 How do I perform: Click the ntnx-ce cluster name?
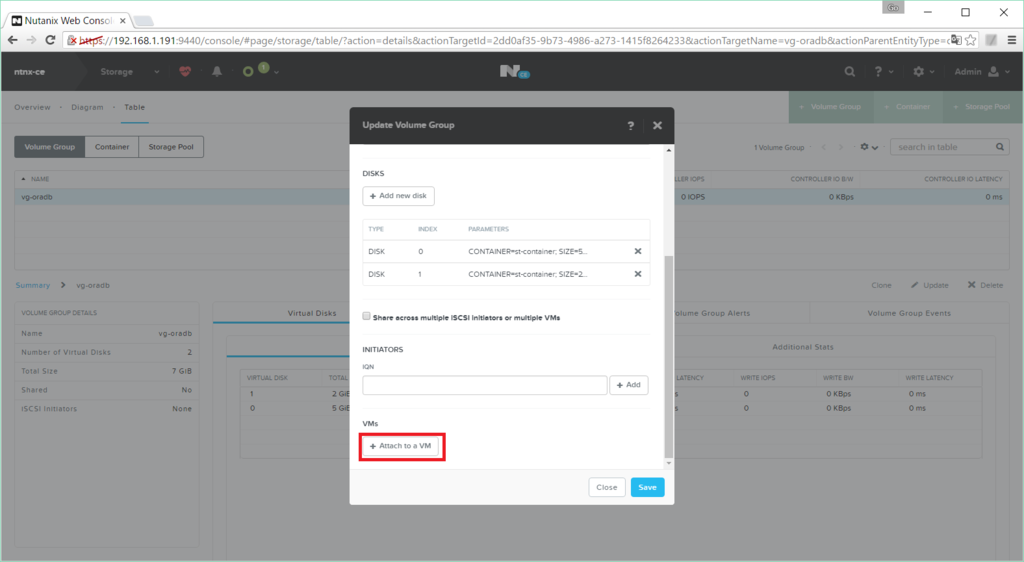[29, 72]
